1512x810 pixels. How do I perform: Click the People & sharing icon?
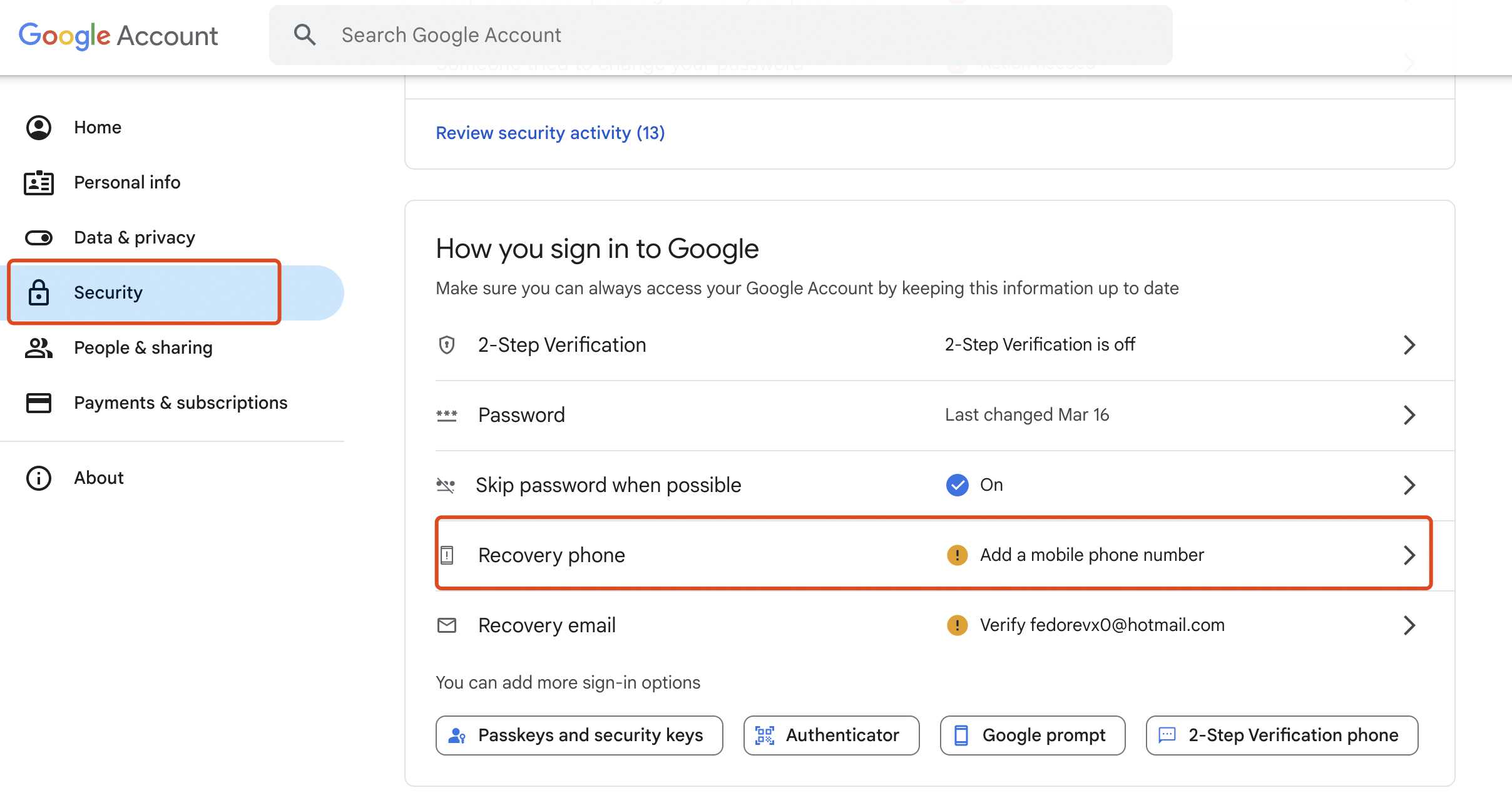tap(39, 348)
